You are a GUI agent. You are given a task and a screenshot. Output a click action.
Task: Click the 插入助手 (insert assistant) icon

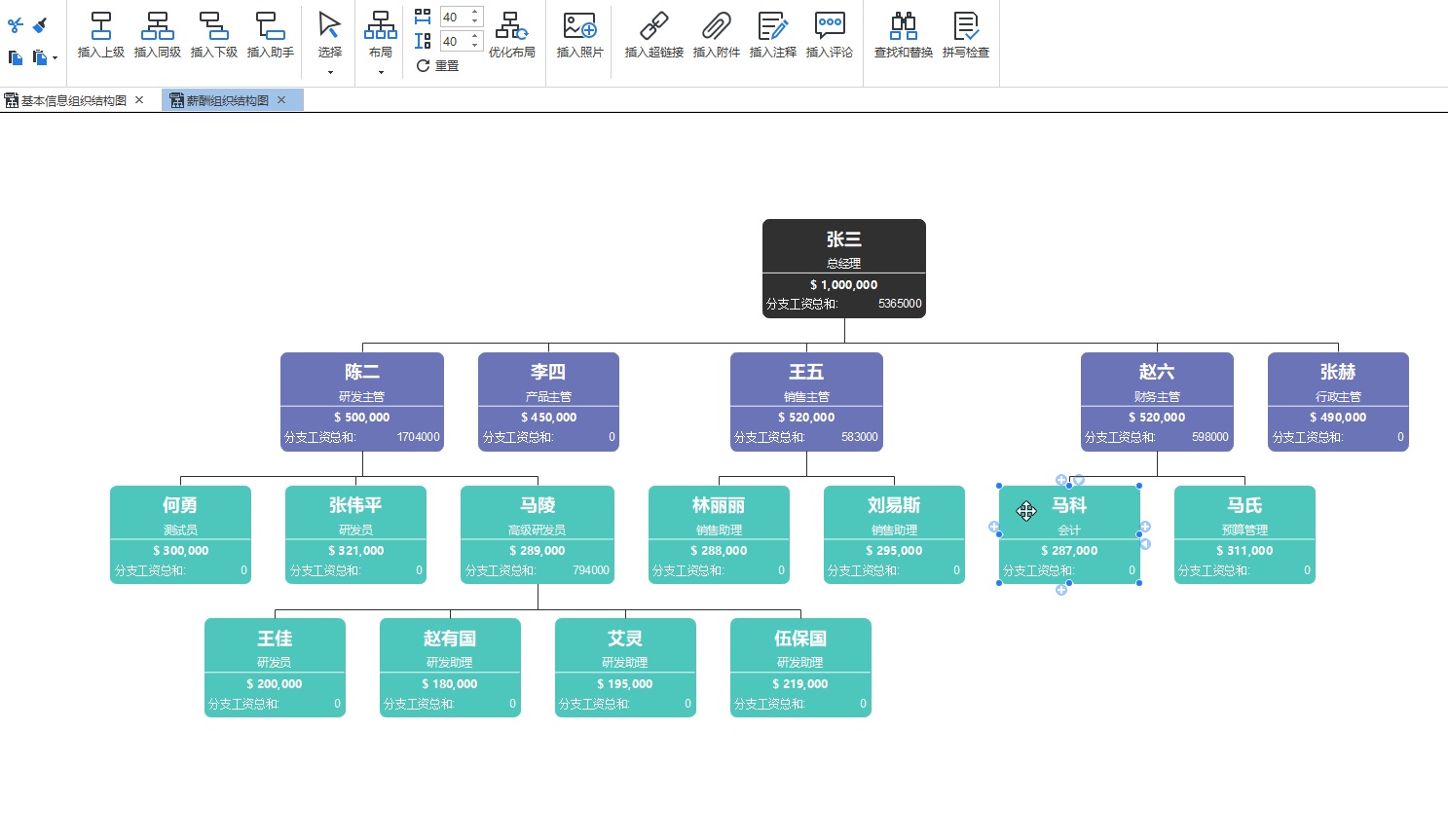tap(271, 25)
